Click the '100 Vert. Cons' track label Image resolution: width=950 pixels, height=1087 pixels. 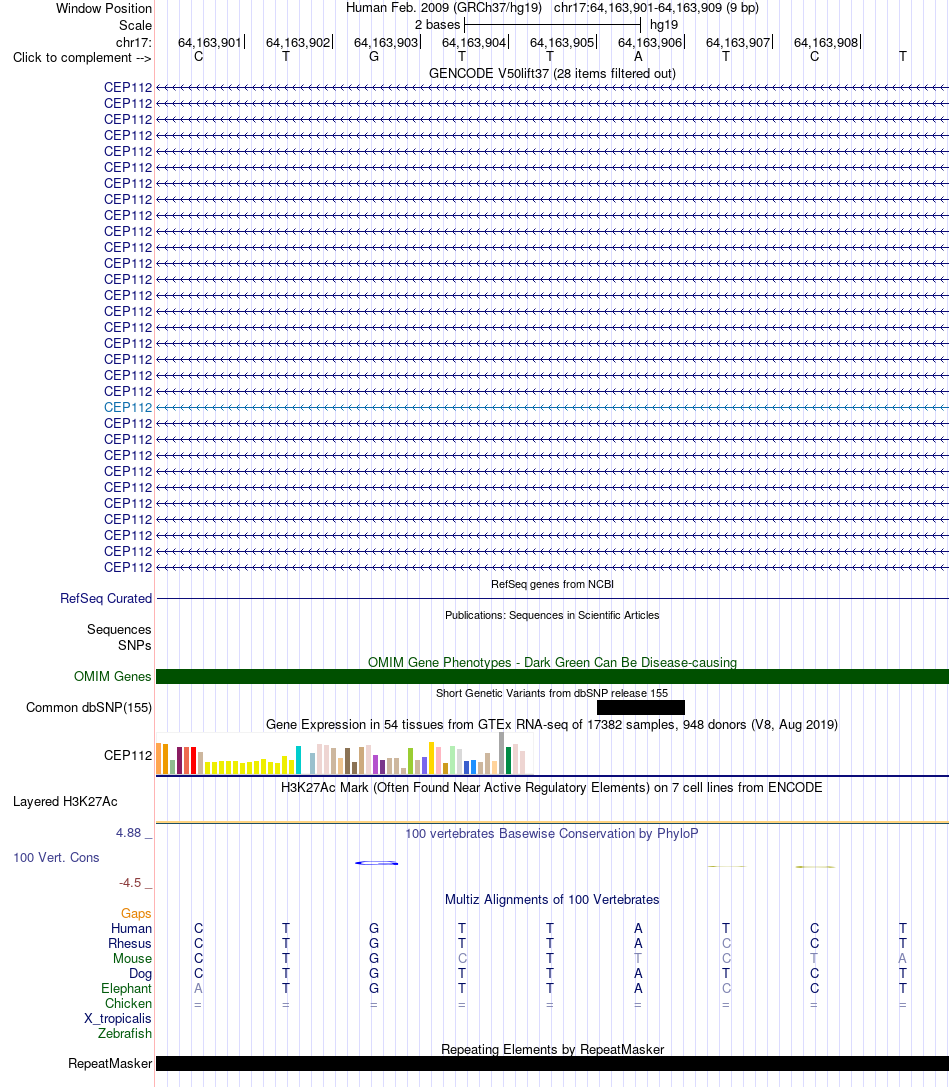(x=56, y=858)
